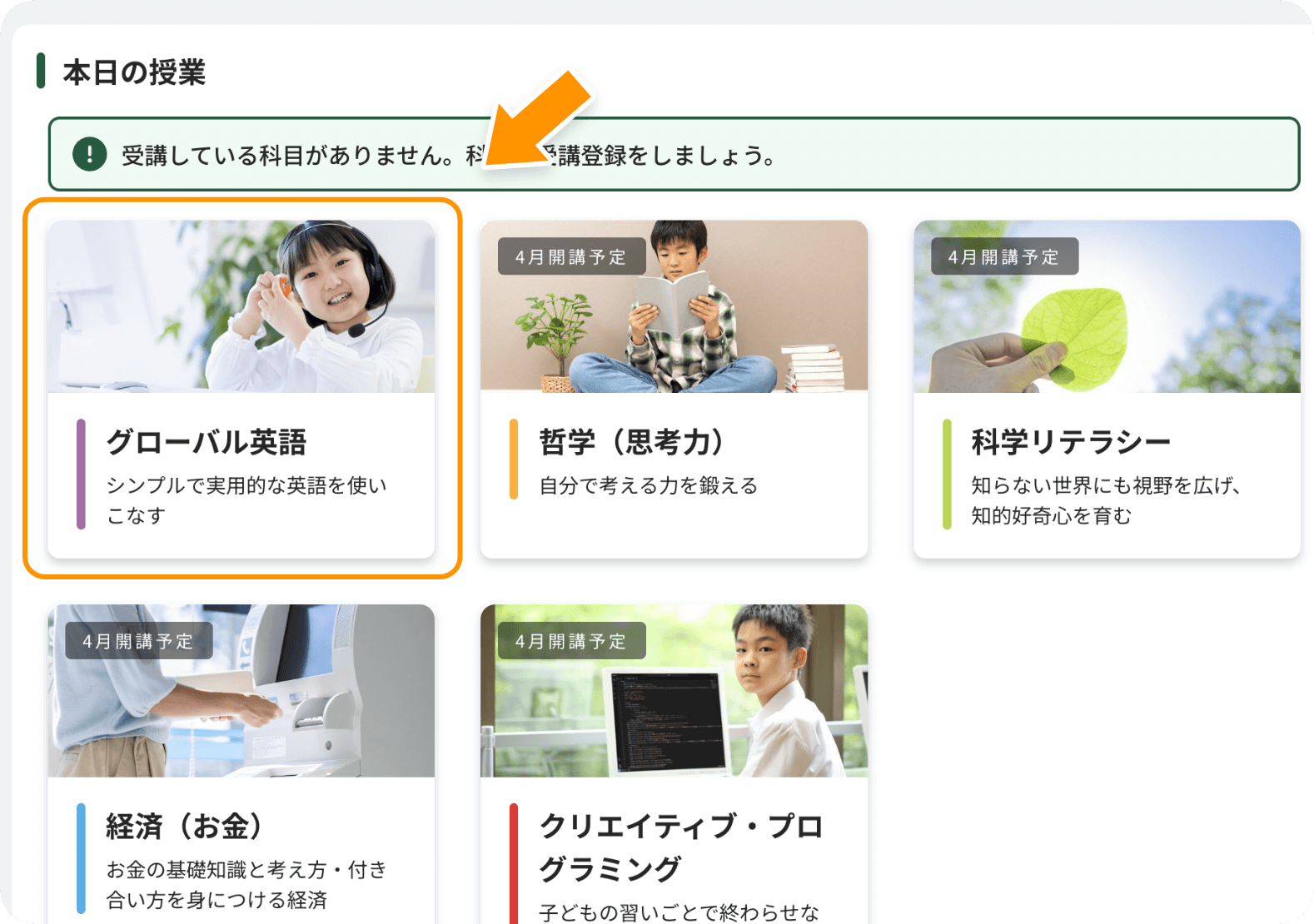Click 4月開講予定 badge on philosophy card
1314x924 pixels.
pyautogui.click(x=571, y=256)
